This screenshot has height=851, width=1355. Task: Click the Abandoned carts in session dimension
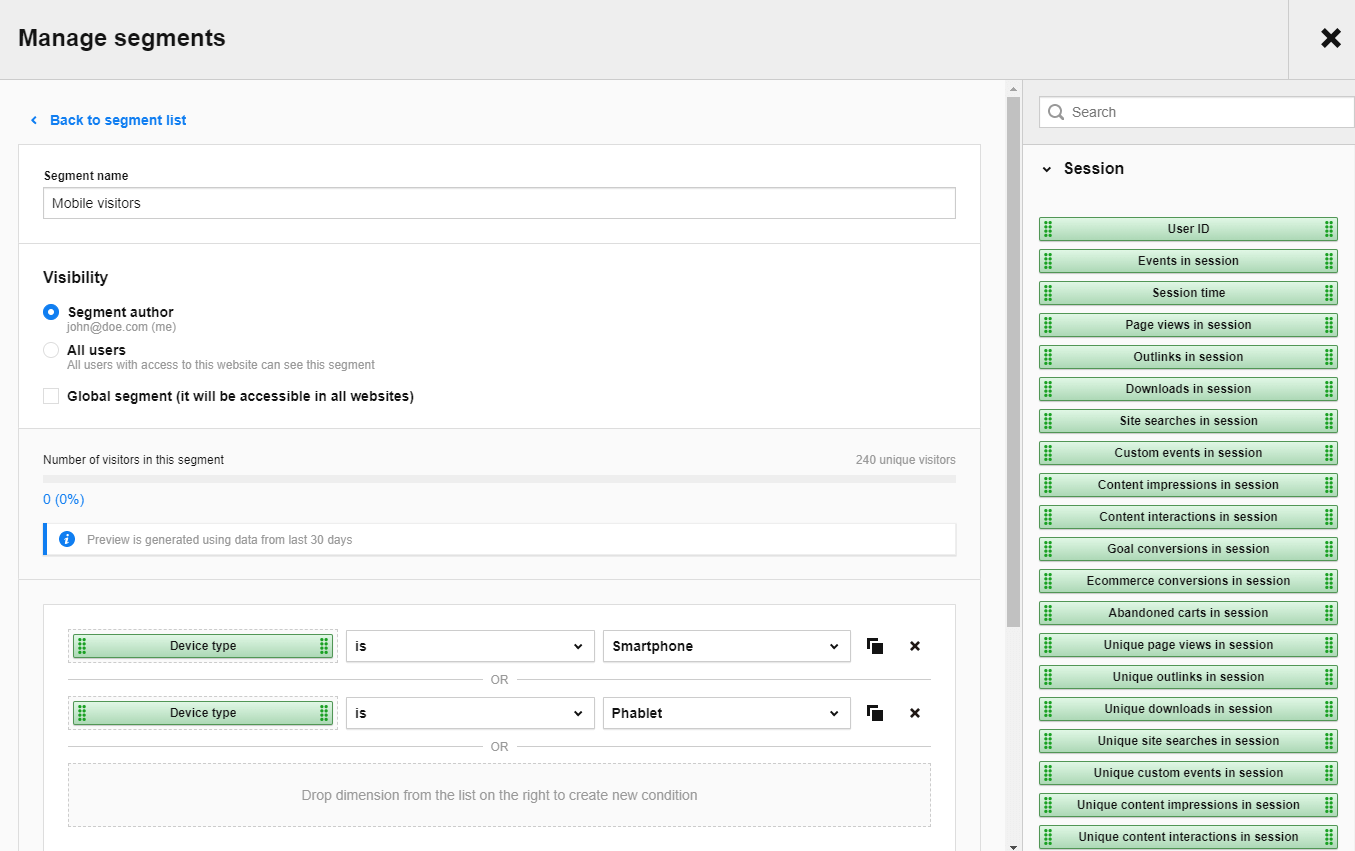click(x=1188, y=613)
